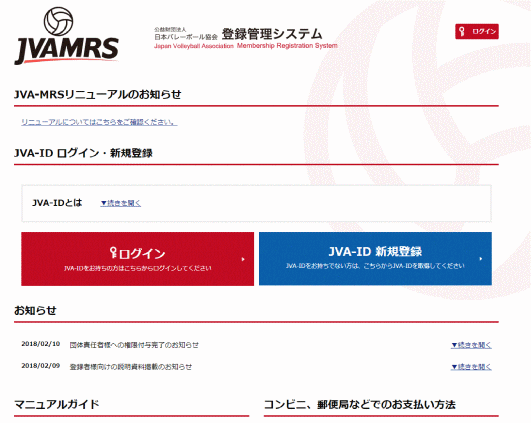531x423 pixels.
Task: Click the large red ログイン button
Action: pos(137,259)
